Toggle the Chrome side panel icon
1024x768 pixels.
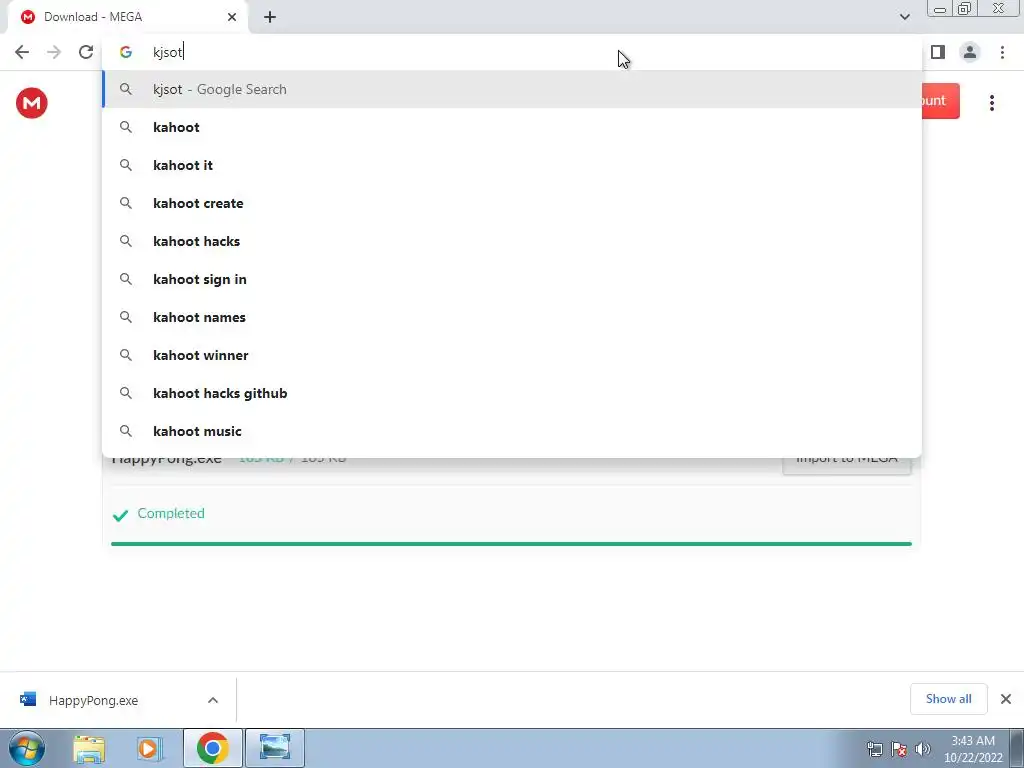point(938,52)
